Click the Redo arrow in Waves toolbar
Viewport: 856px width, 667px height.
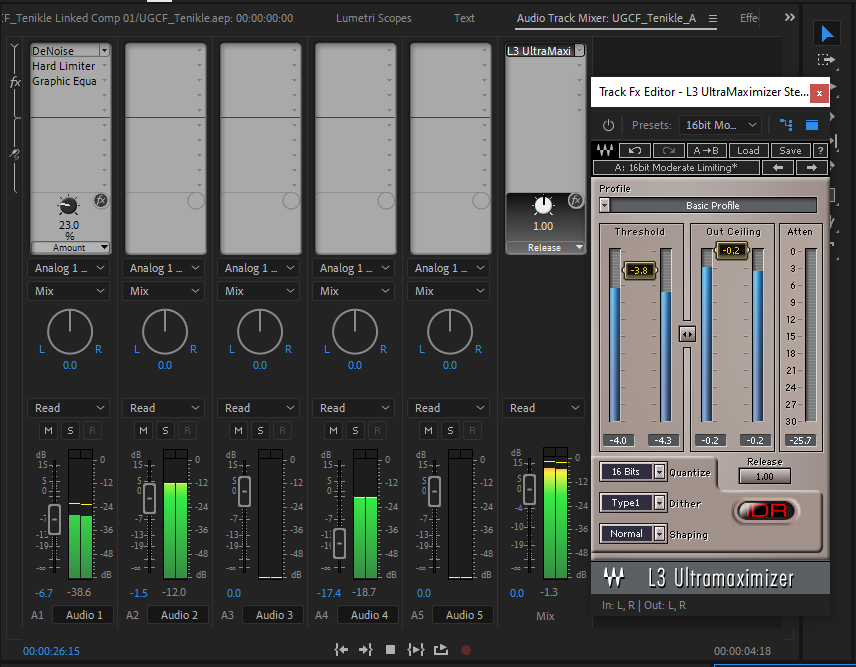click(669, 151)
